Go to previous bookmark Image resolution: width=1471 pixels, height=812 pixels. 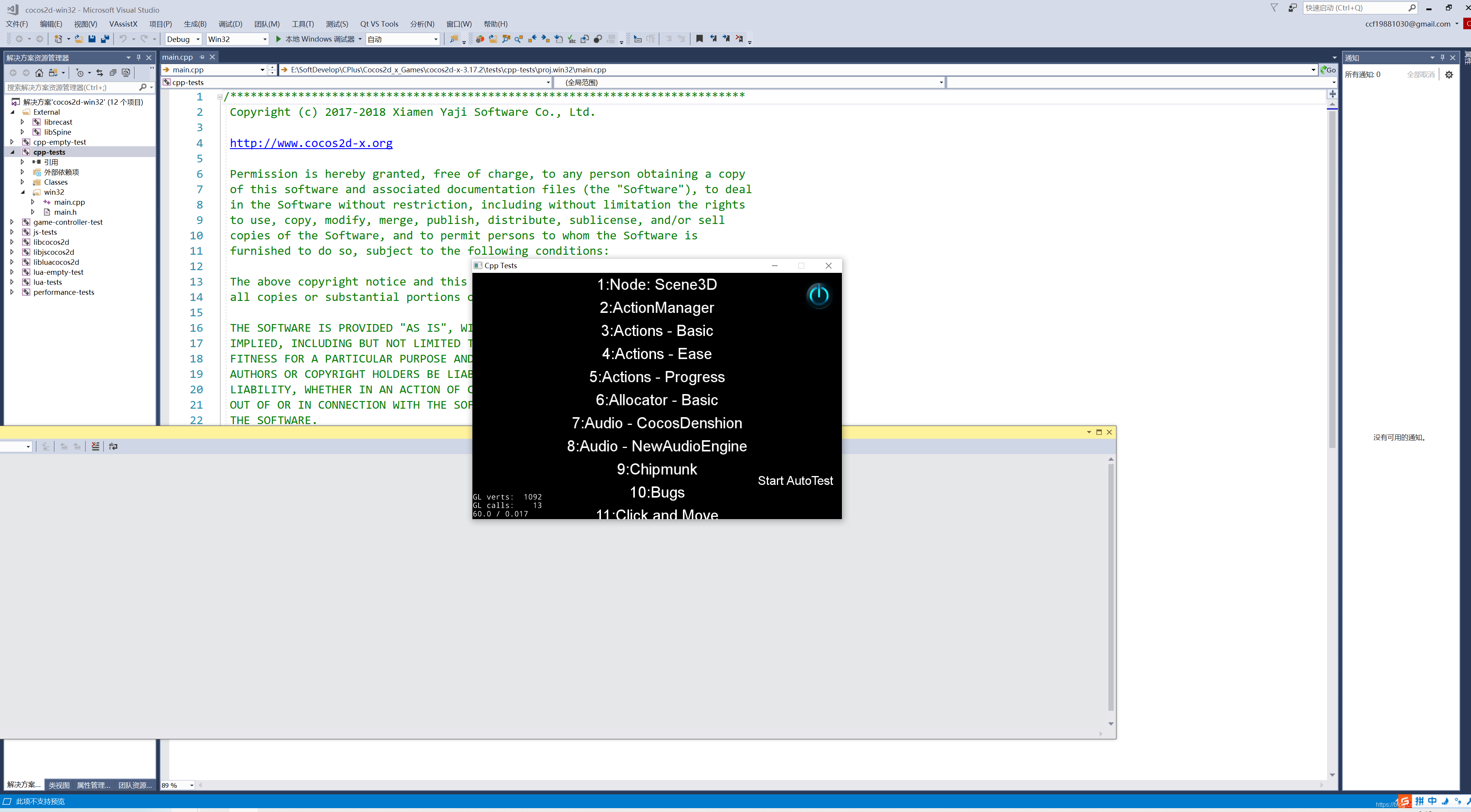coord(713,39)
